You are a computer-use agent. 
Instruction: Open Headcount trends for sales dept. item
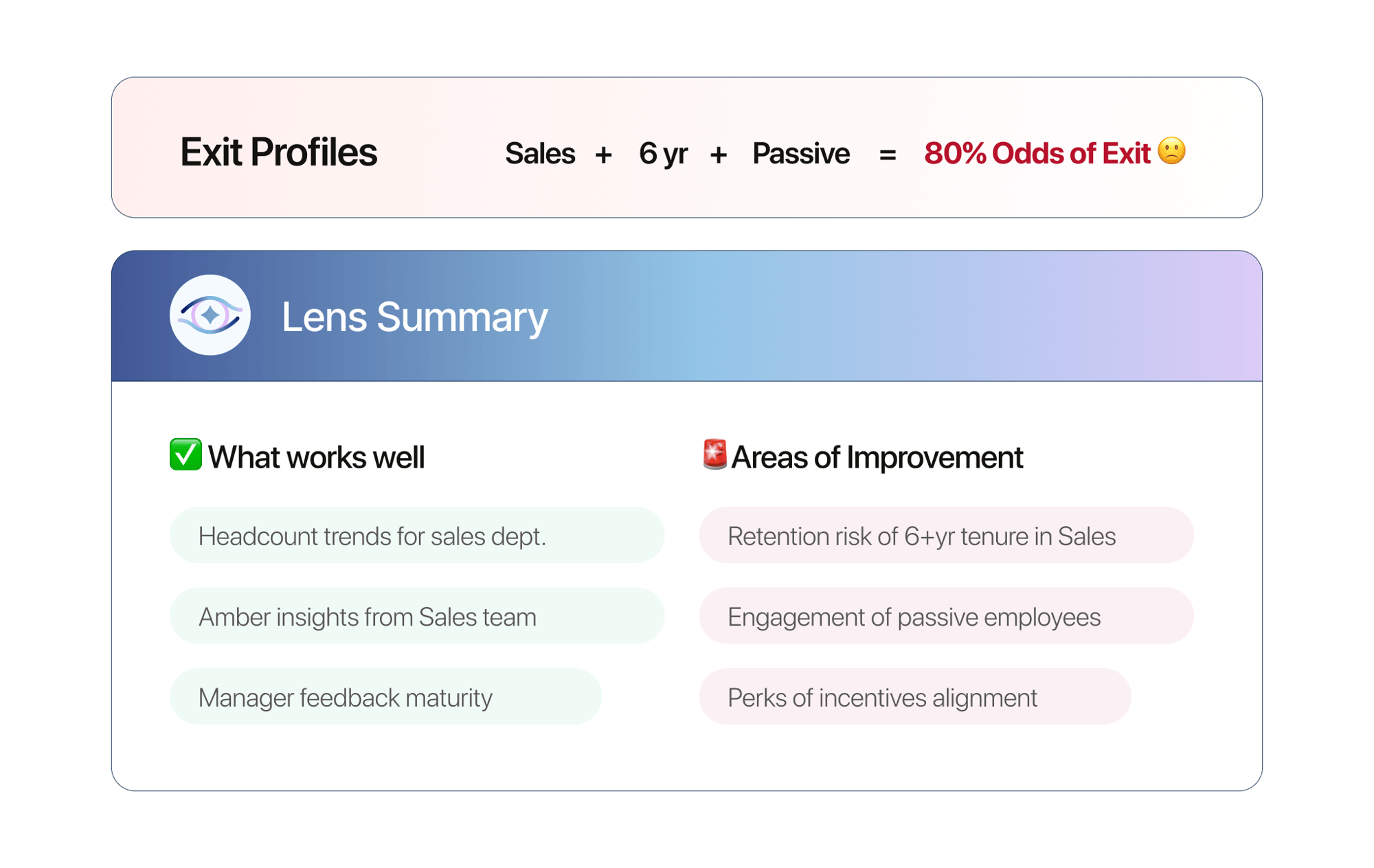(x=416, y=536)
